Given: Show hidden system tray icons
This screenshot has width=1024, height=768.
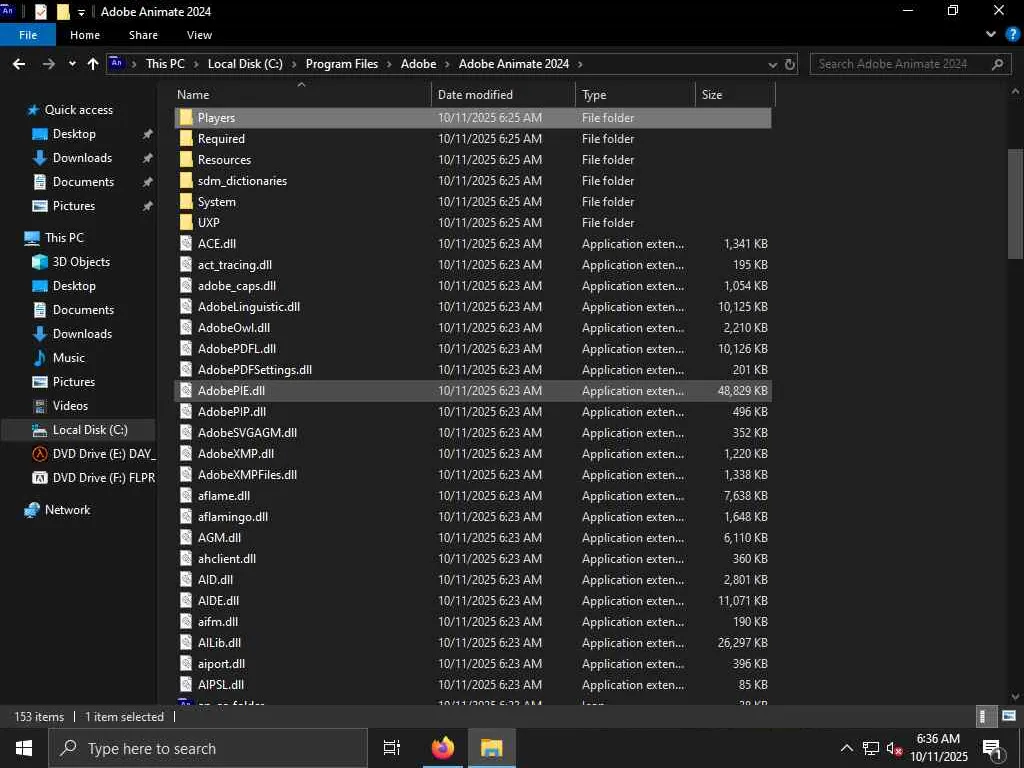Looking at the screenshot, I should tap(846, 748).
